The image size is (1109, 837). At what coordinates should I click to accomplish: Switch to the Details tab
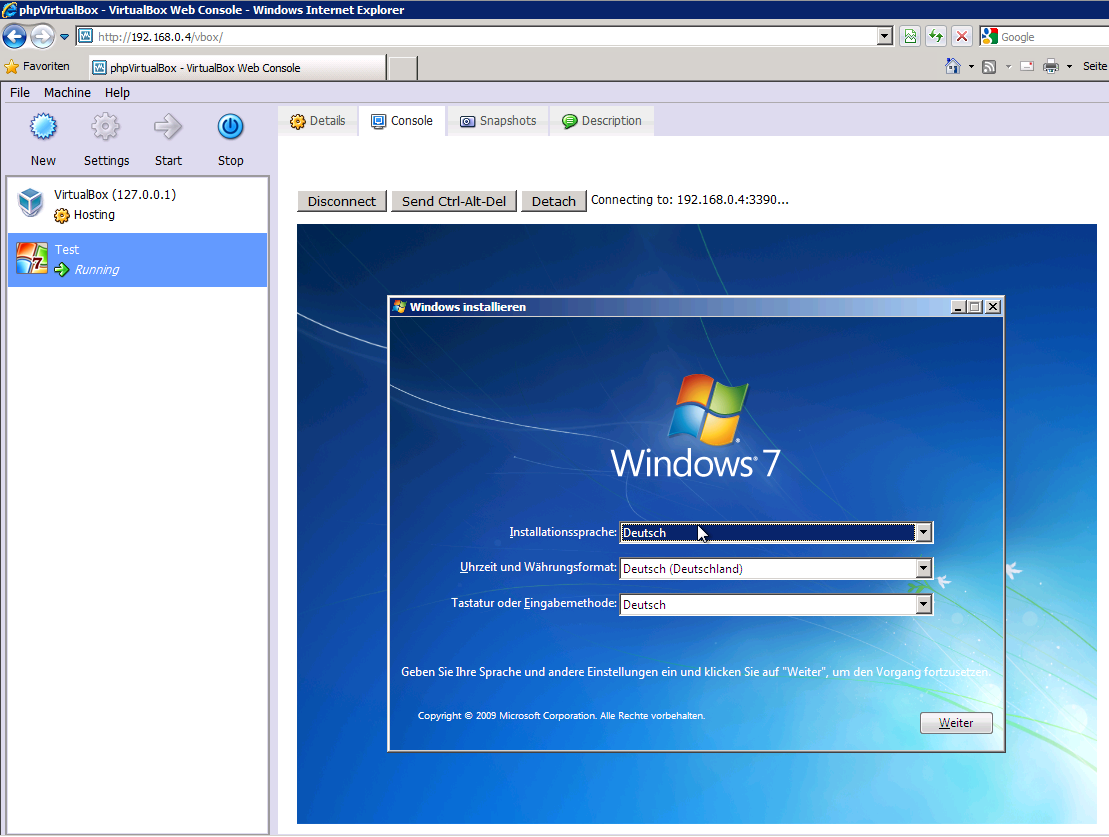point(318,121)
